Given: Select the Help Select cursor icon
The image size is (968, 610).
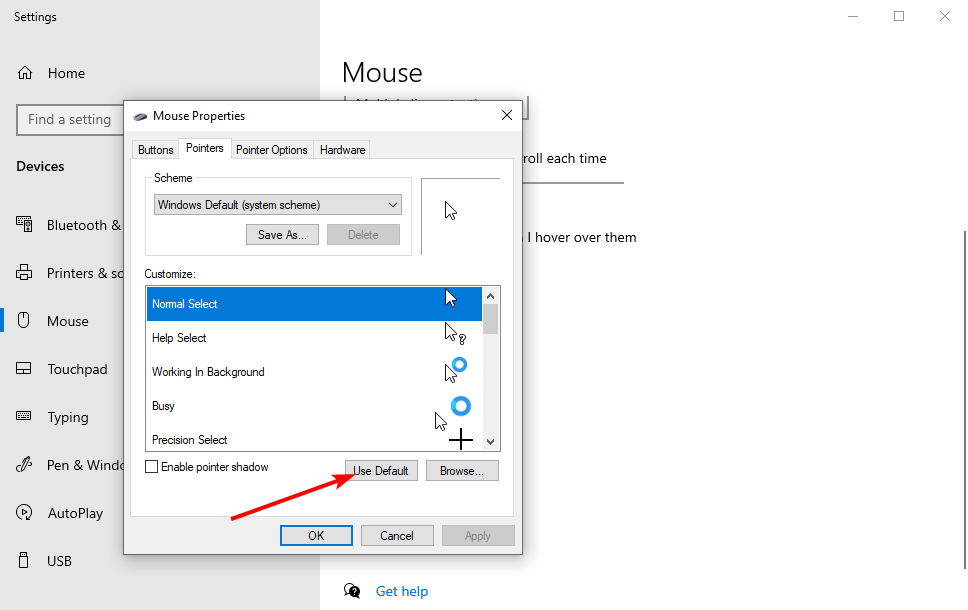Looking at the screenshot, I should (x=455, y=333).
